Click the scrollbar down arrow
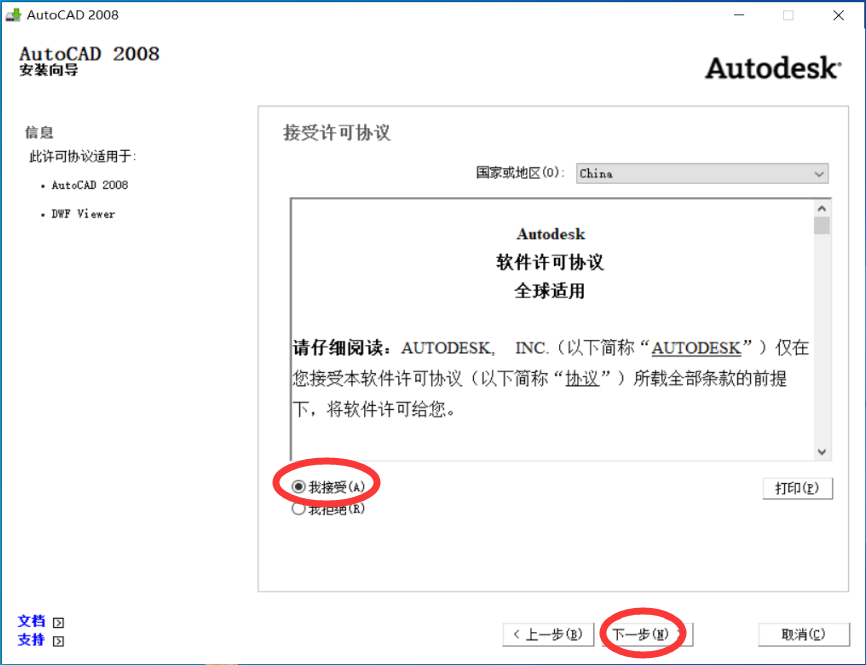 (x=820, y=450)
